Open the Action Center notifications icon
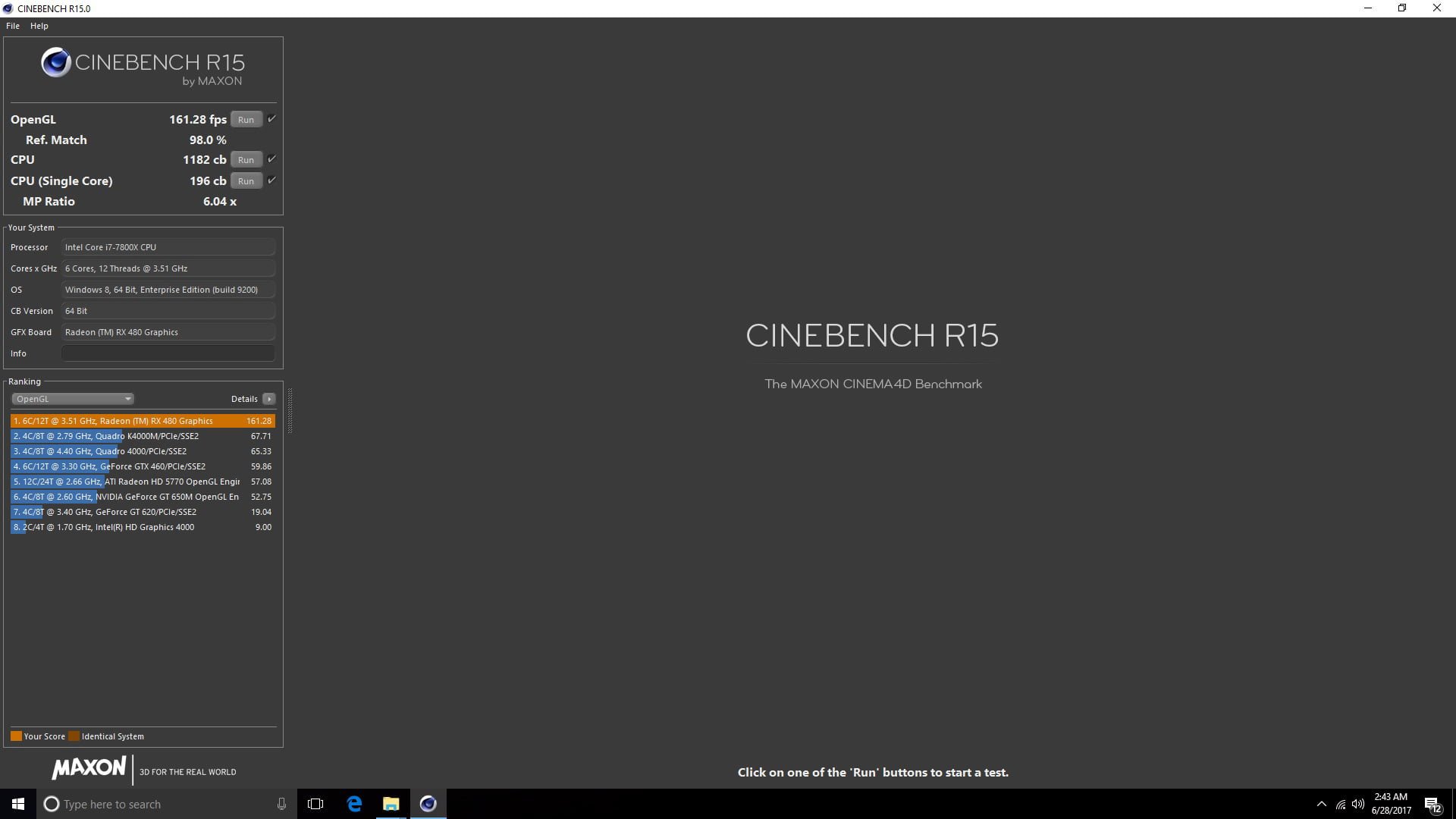 1432,805
